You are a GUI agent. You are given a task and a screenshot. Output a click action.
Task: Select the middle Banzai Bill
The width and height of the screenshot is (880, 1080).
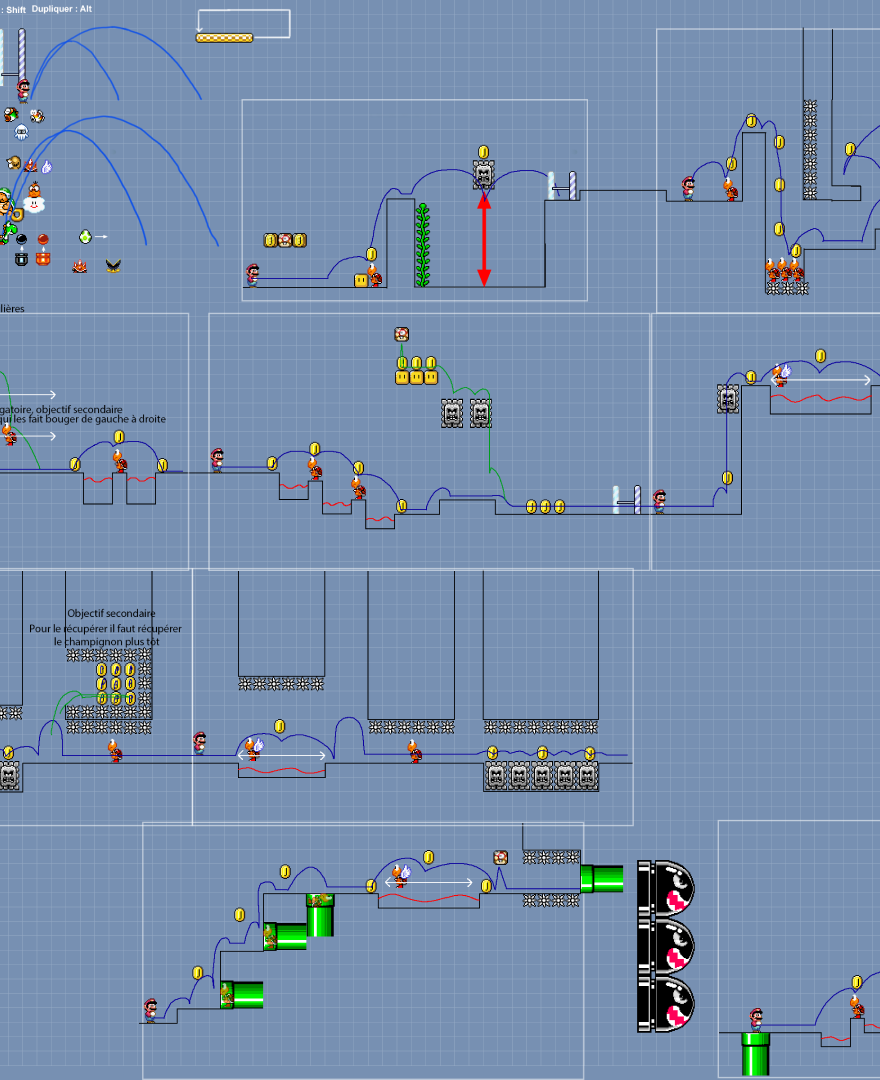666,946
